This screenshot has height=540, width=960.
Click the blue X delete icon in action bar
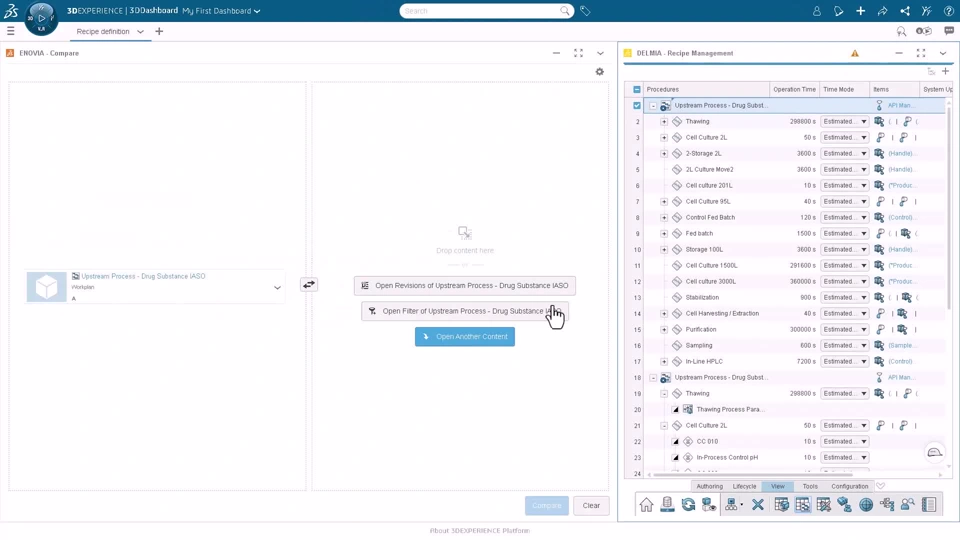tap(758, 504)
